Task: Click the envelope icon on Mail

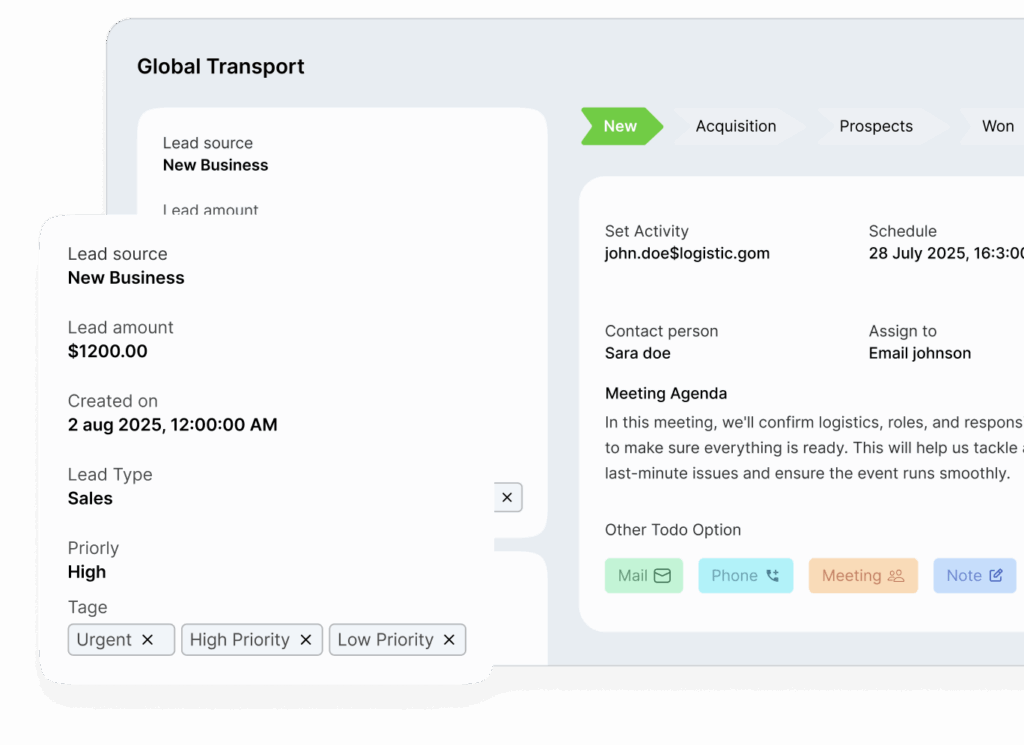Action: (662, 576)
